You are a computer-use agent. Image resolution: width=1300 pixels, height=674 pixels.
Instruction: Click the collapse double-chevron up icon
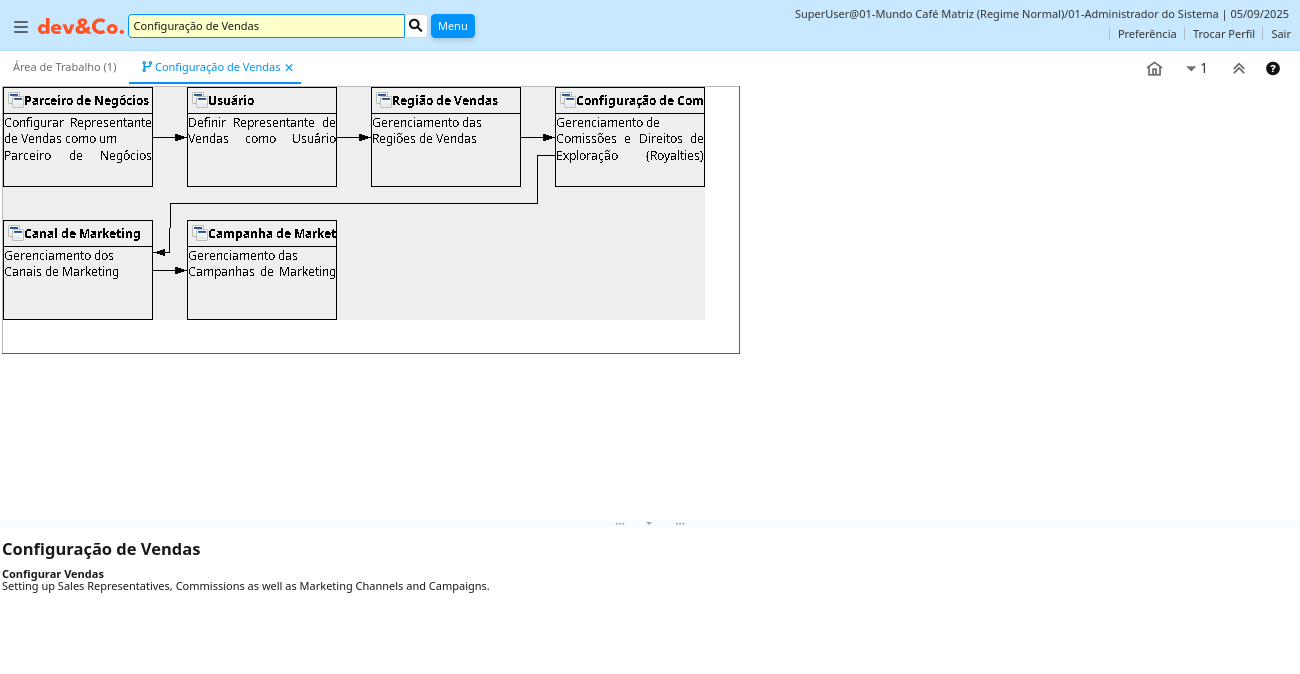pyautogui.click(x=1239, y=69)
